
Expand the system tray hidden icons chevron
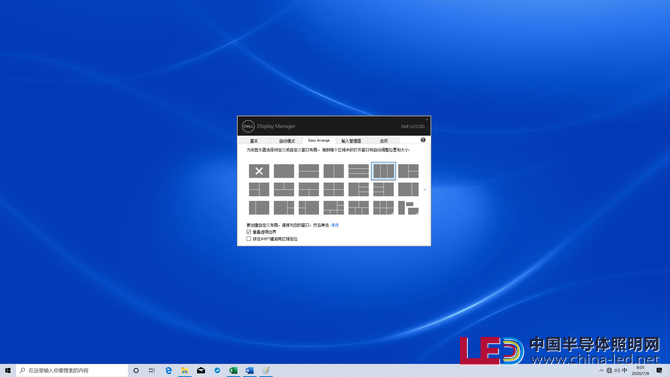[x=601, y=371]
